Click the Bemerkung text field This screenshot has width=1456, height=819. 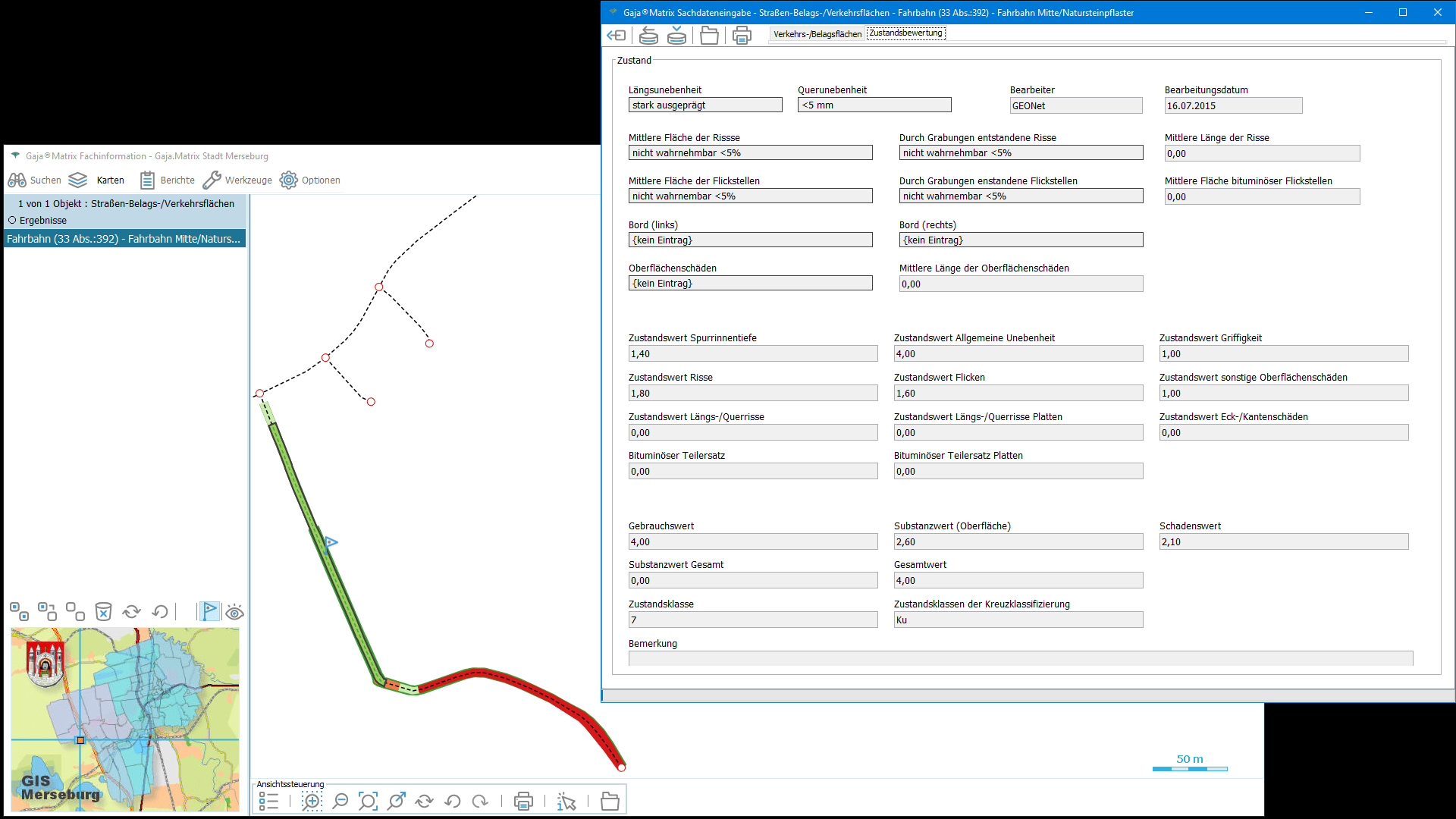(1020, 658)
